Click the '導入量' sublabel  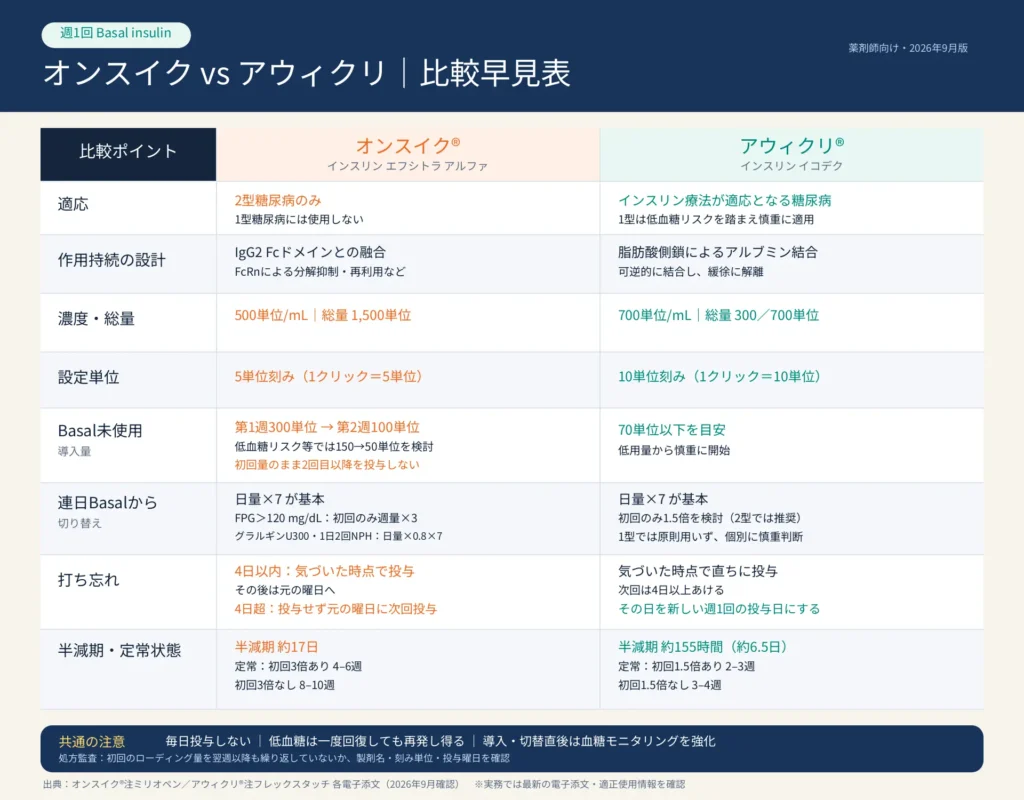coord(74,451)
